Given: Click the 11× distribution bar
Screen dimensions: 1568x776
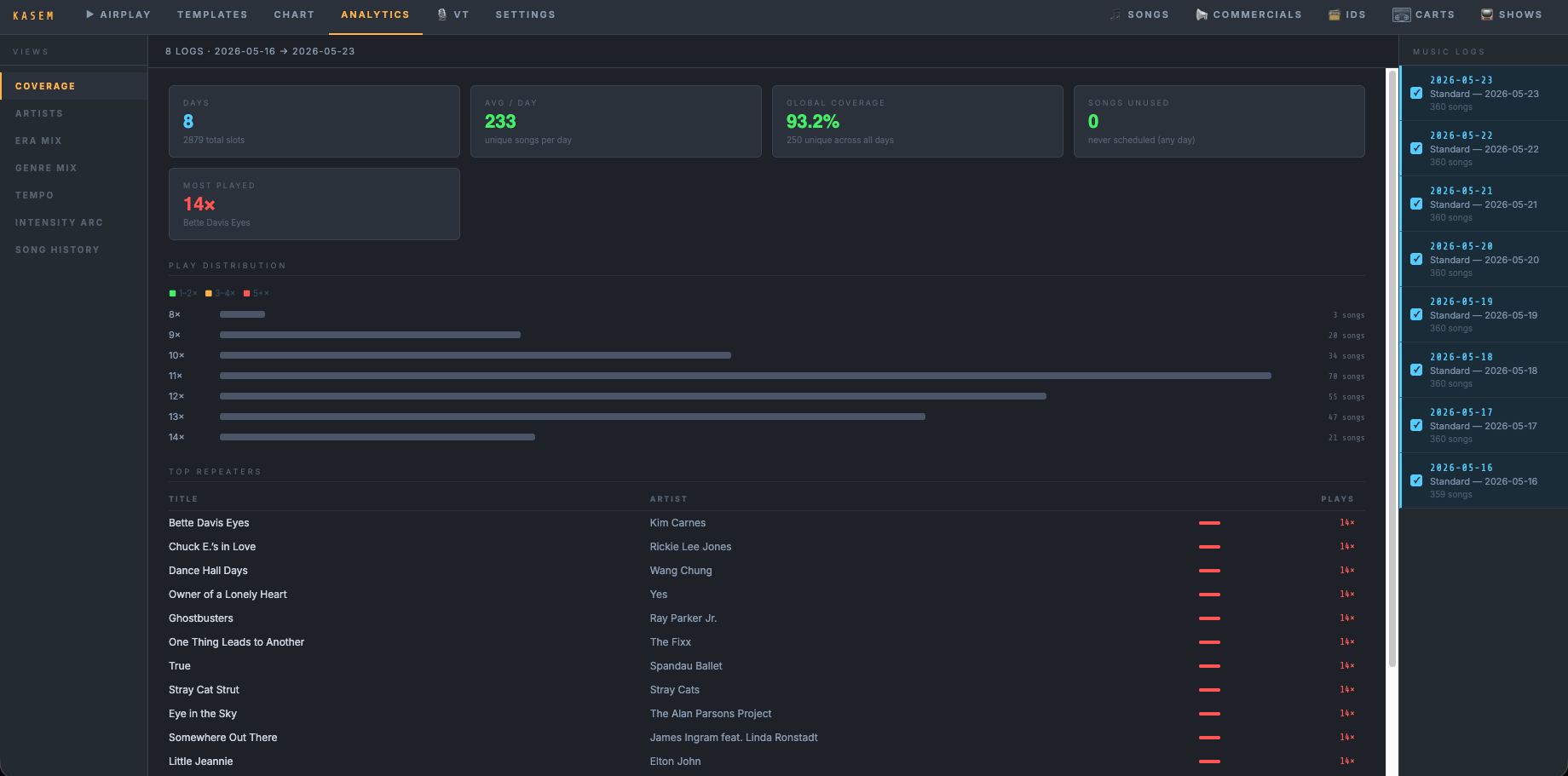Looking at the screenshot, I should click(x=746, y=376).
